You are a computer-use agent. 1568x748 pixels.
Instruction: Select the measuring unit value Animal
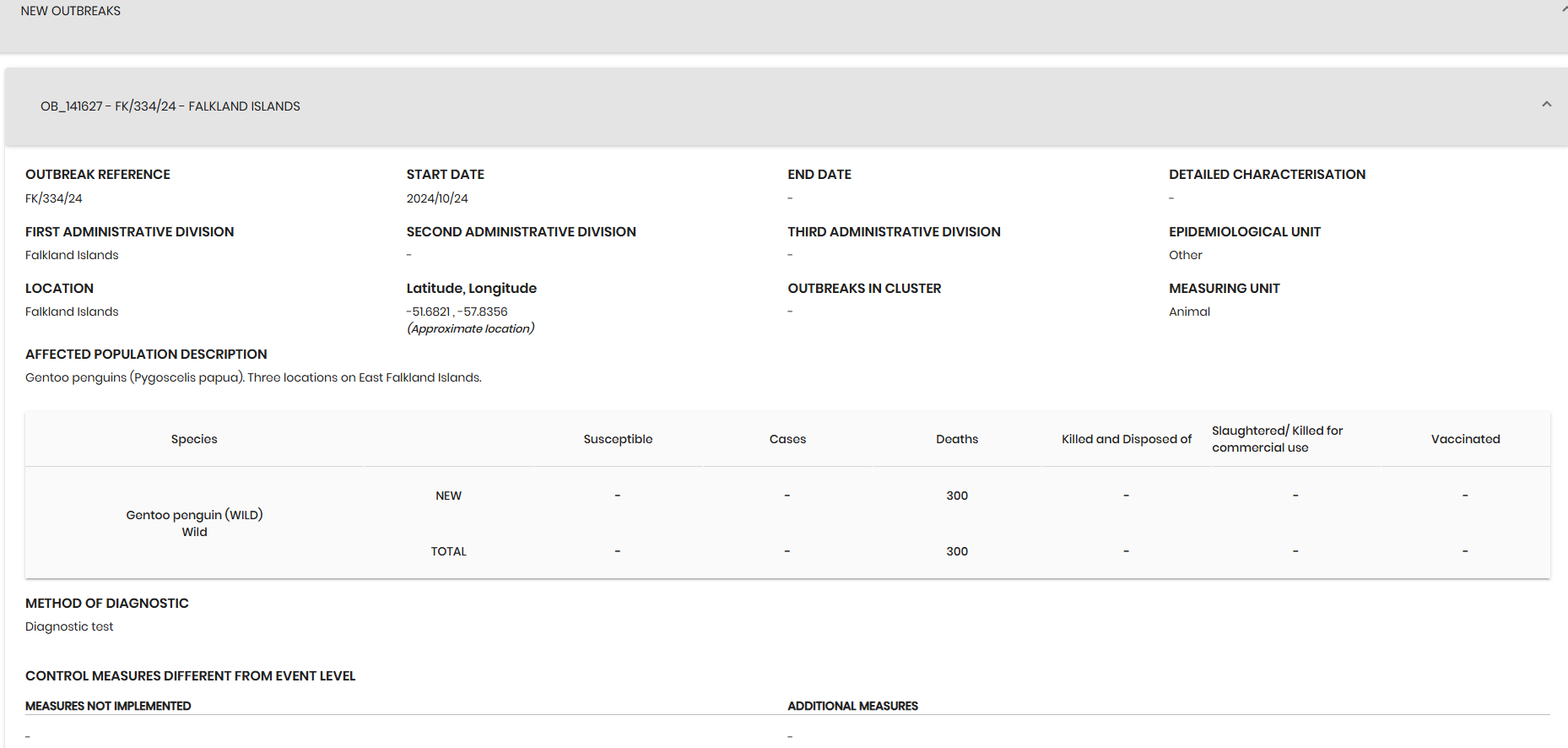[x=1190, y=312]
